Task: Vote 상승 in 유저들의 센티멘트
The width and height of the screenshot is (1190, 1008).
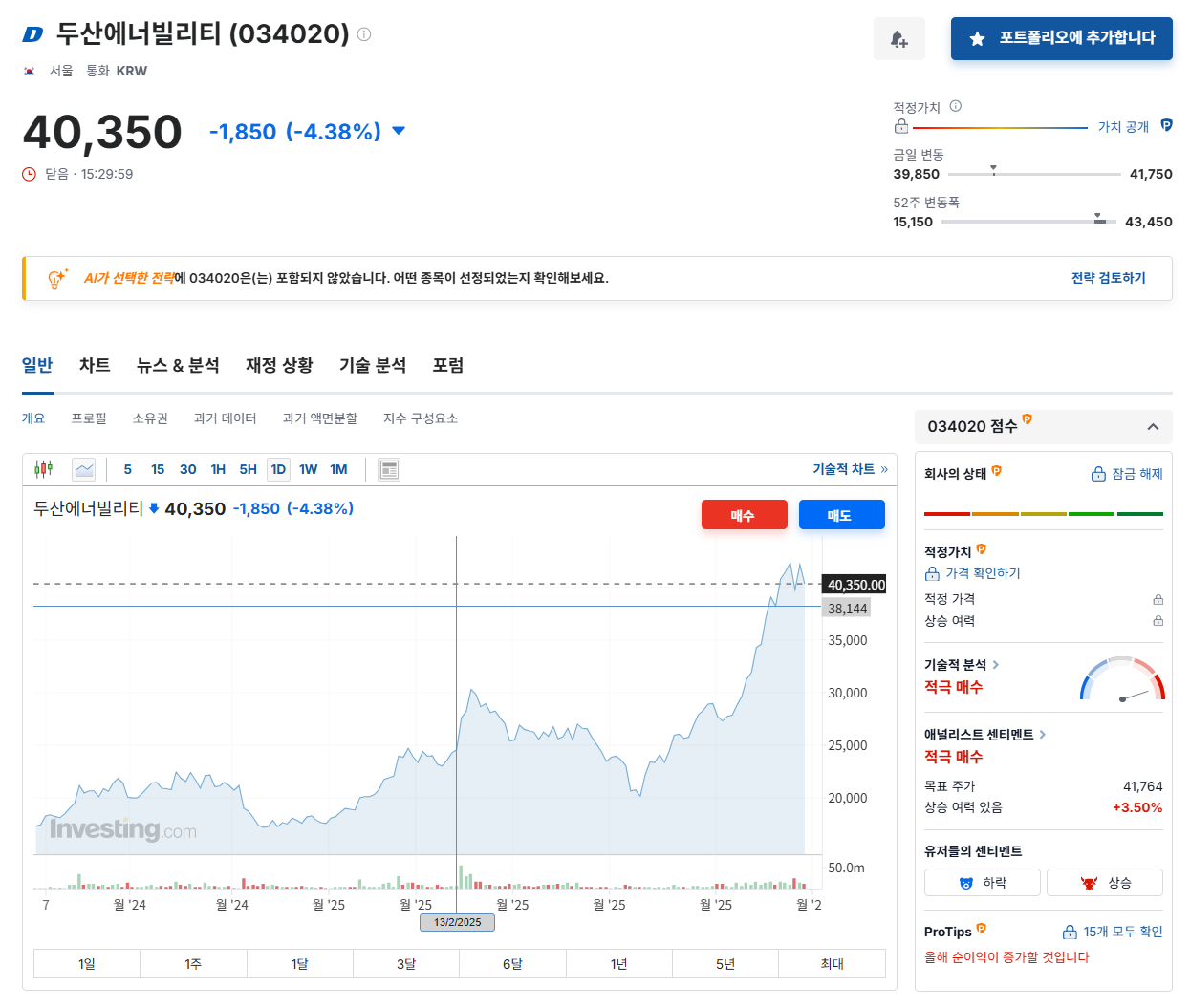Action: tap(1104, 882)
